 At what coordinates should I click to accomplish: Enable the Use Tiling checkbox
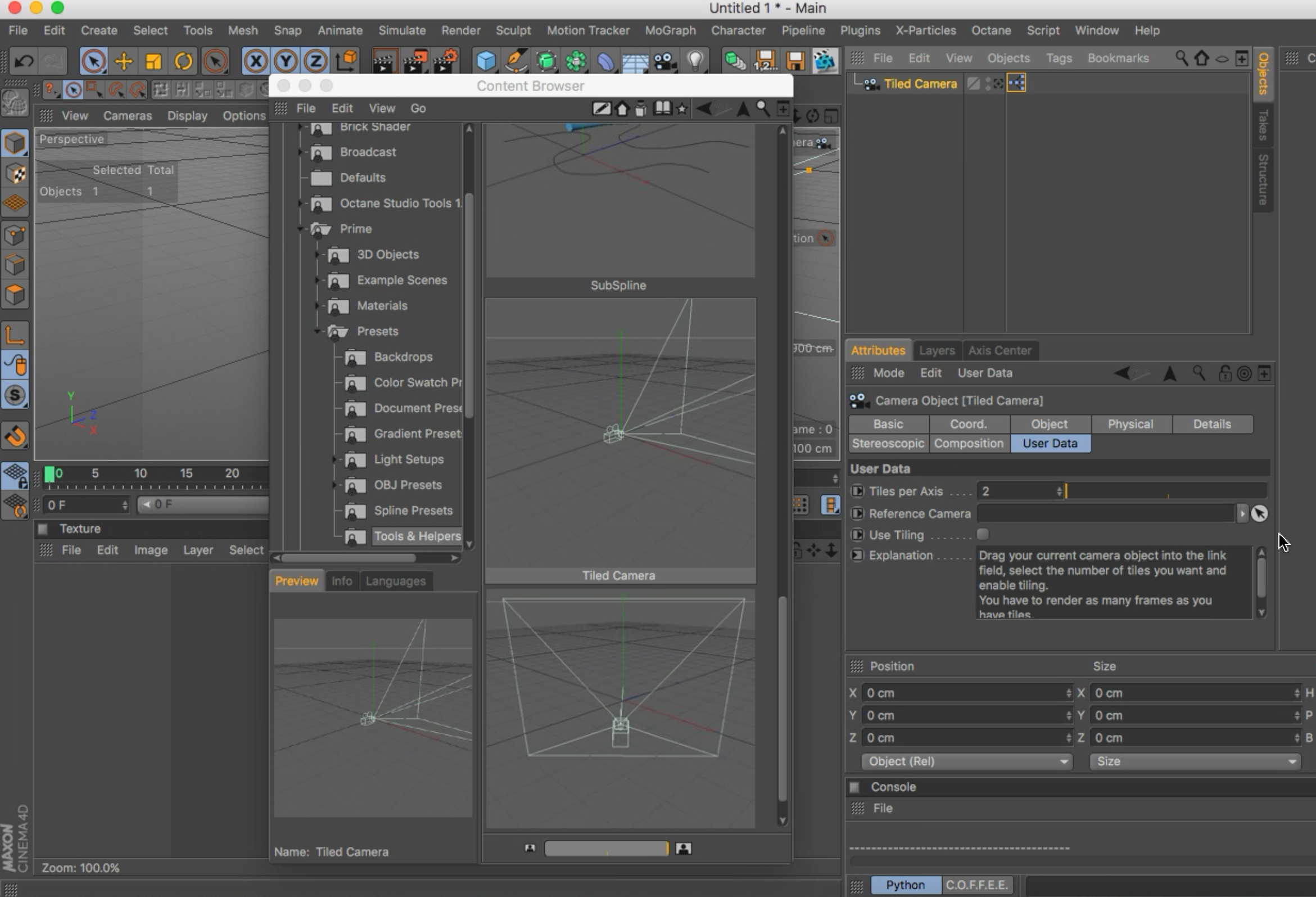983,534
